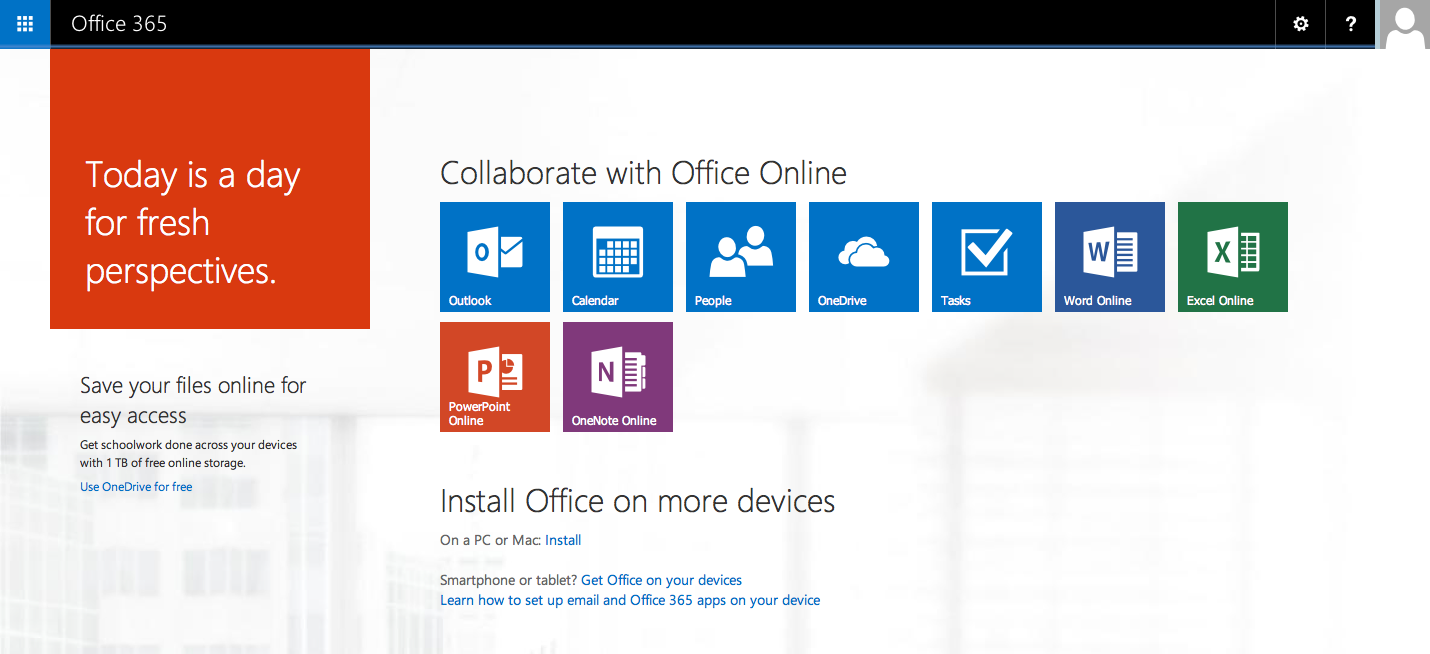This screenshot has height=654, width=1430.
Task: Open the Outlook app tile
Action: [x=494, y=256]
